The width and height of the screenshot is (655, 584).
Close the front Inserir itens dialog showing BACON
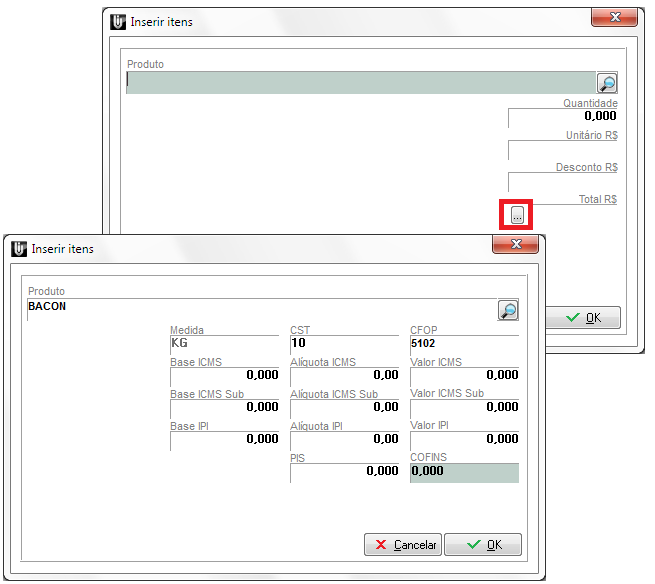(x=516, y=245)
